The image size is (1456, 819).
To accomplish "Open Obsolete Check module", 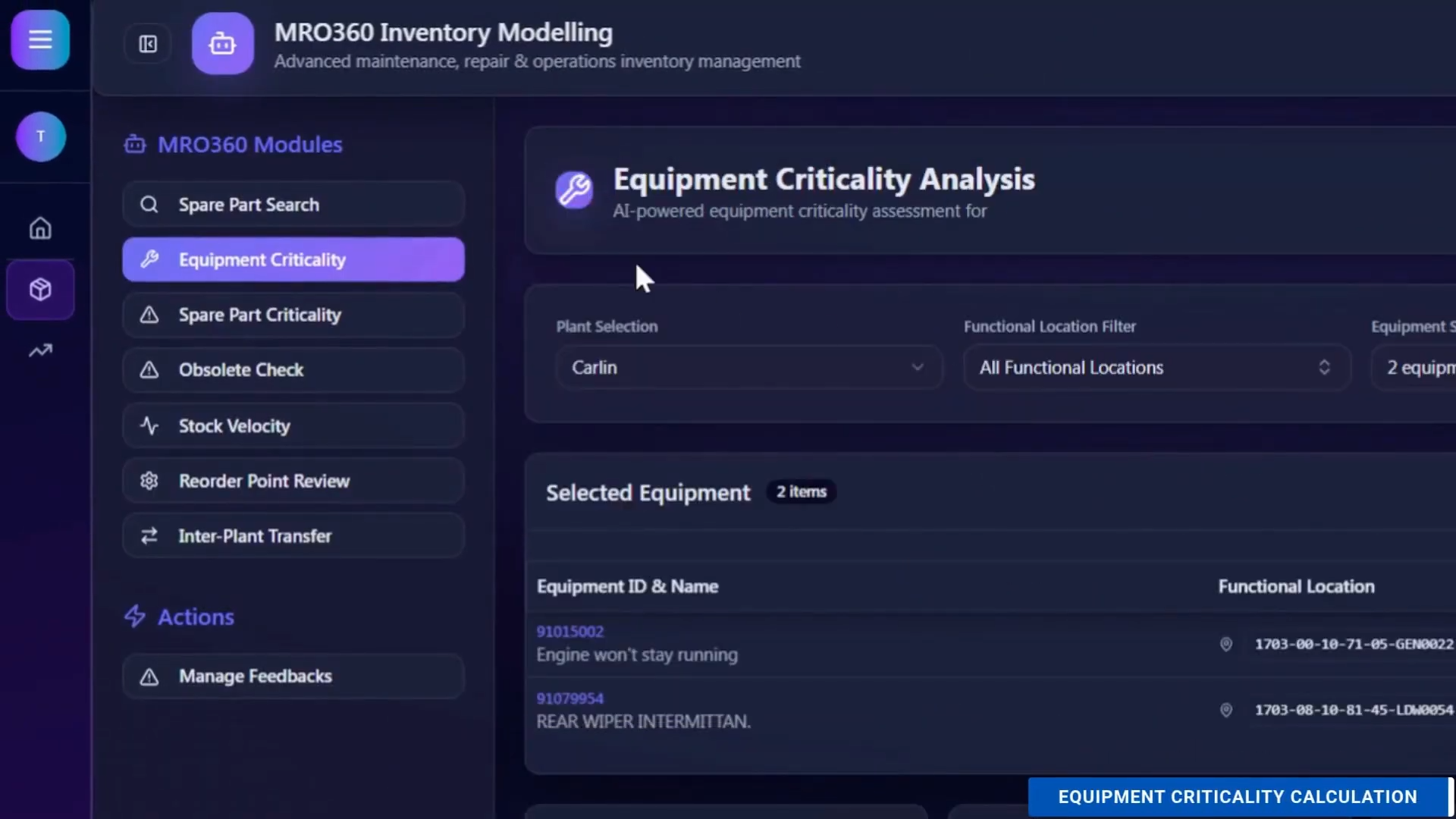I will pyautogui.click(x=293, y=370).
